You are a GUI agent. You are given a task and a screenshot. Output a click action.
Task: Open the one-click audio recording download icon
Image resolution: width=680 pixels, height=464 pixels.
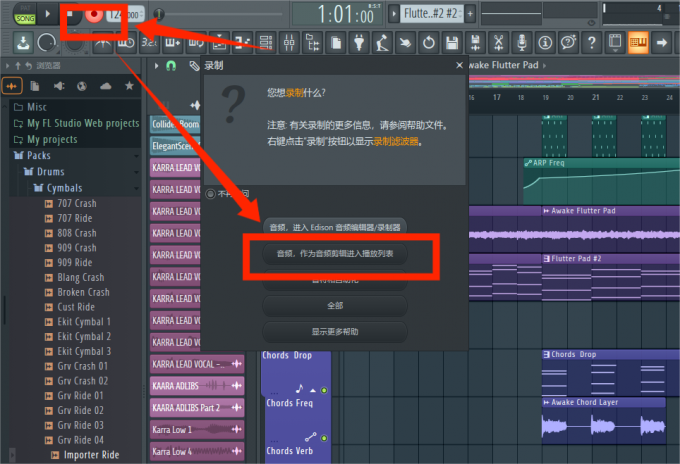[x=23, y=42]
